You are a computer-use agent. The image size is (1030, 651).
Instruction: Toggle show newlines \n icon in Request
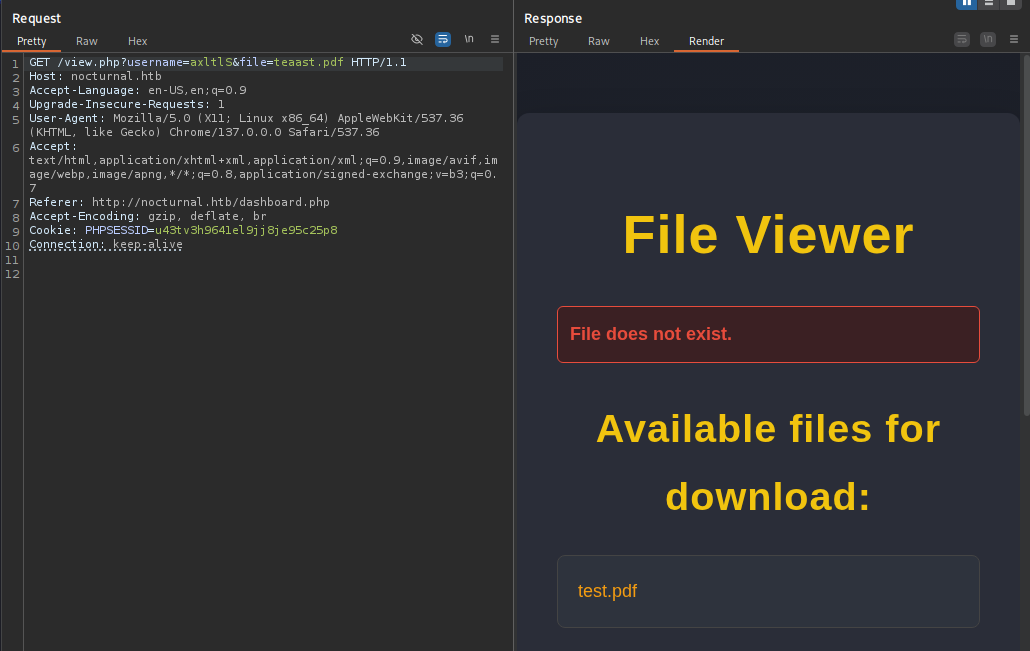click(469, 39)
